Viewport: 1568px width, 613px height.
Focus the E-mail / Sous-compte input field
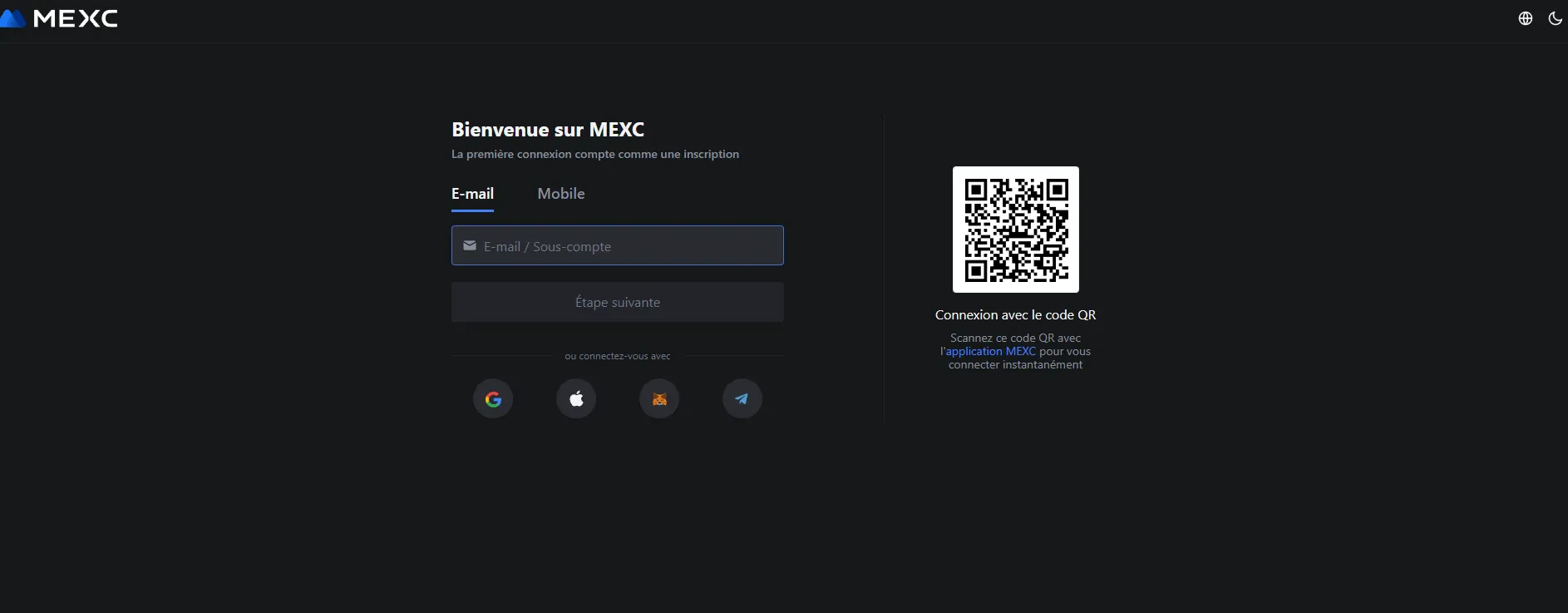(x=618, y=245)
